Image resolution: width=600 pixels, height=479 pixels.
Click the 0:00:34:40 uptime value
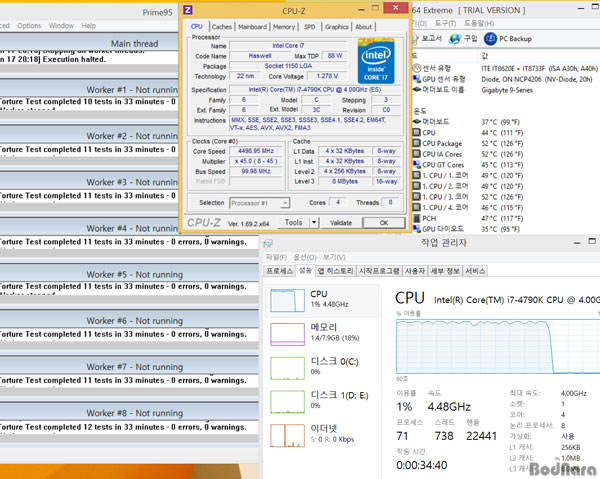[x=422, y=465]
